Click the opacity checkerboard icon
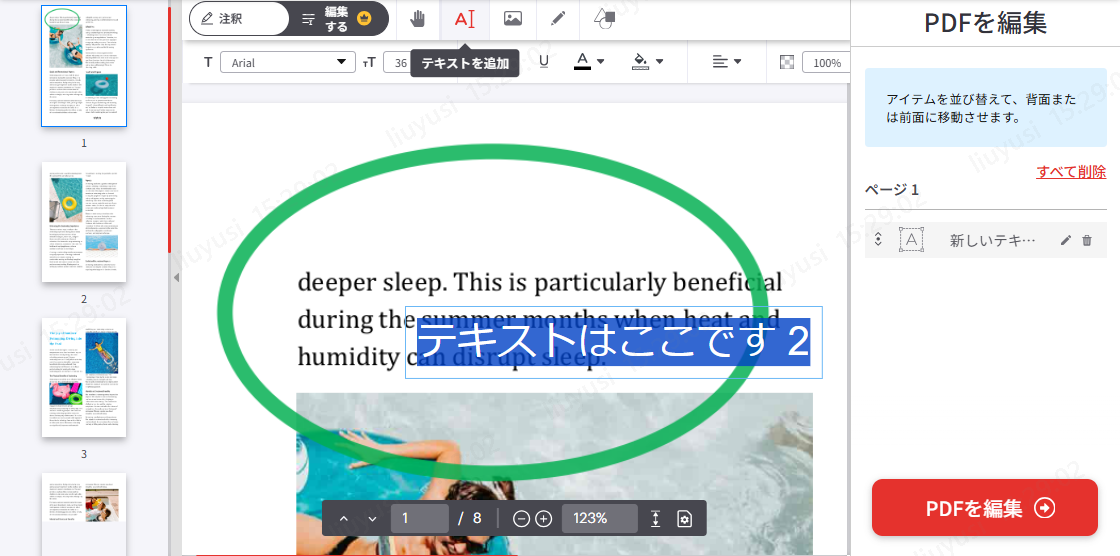This screenshot has width=1120, height=556. [x=786, y=62]
